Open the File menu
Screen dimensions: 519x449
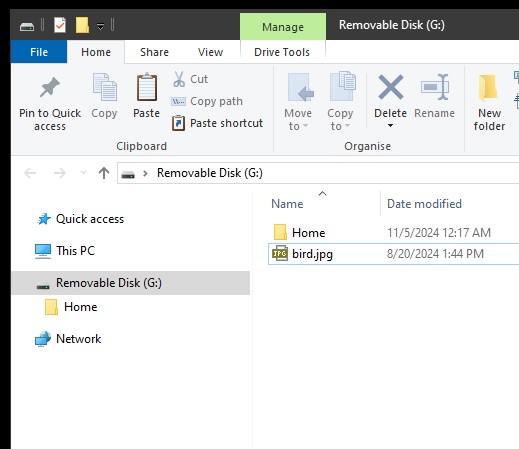(39, 52)
